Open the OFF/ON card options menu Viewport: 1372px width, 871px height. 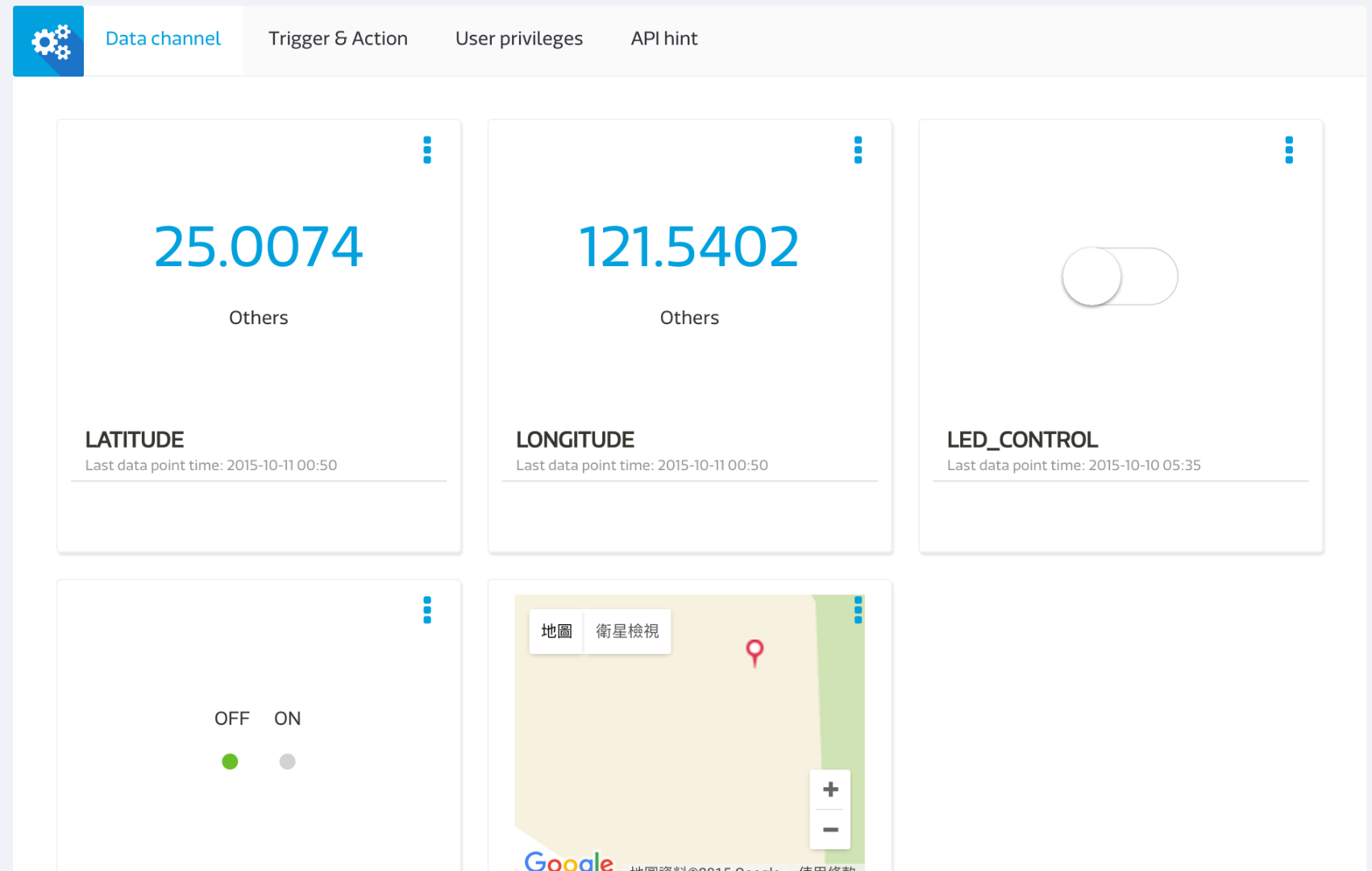pyautogui.click(x=427, y=611)
